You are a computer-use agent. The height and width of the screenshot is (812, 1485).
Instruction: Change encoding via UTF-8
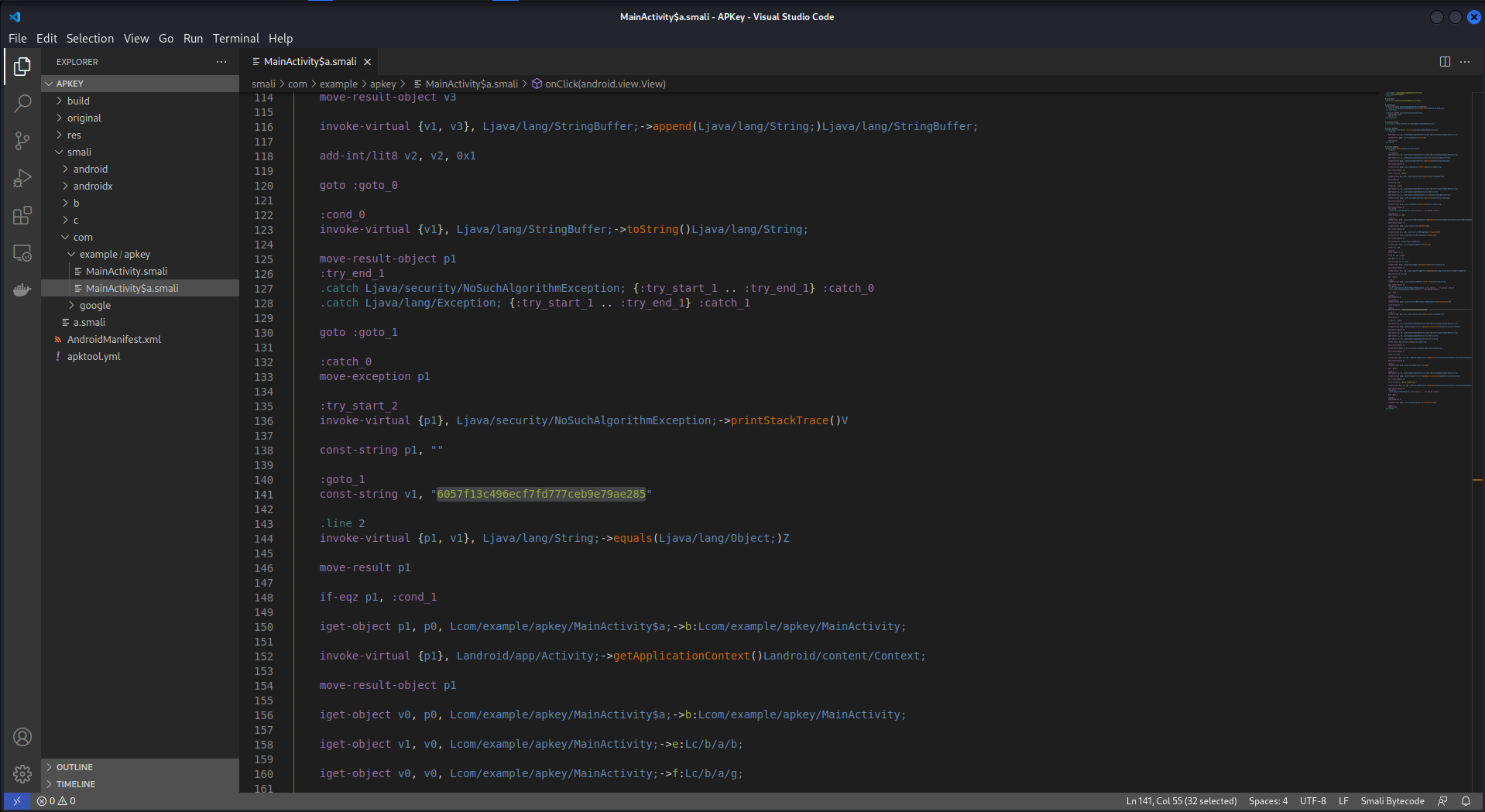tap(1313, 801)
